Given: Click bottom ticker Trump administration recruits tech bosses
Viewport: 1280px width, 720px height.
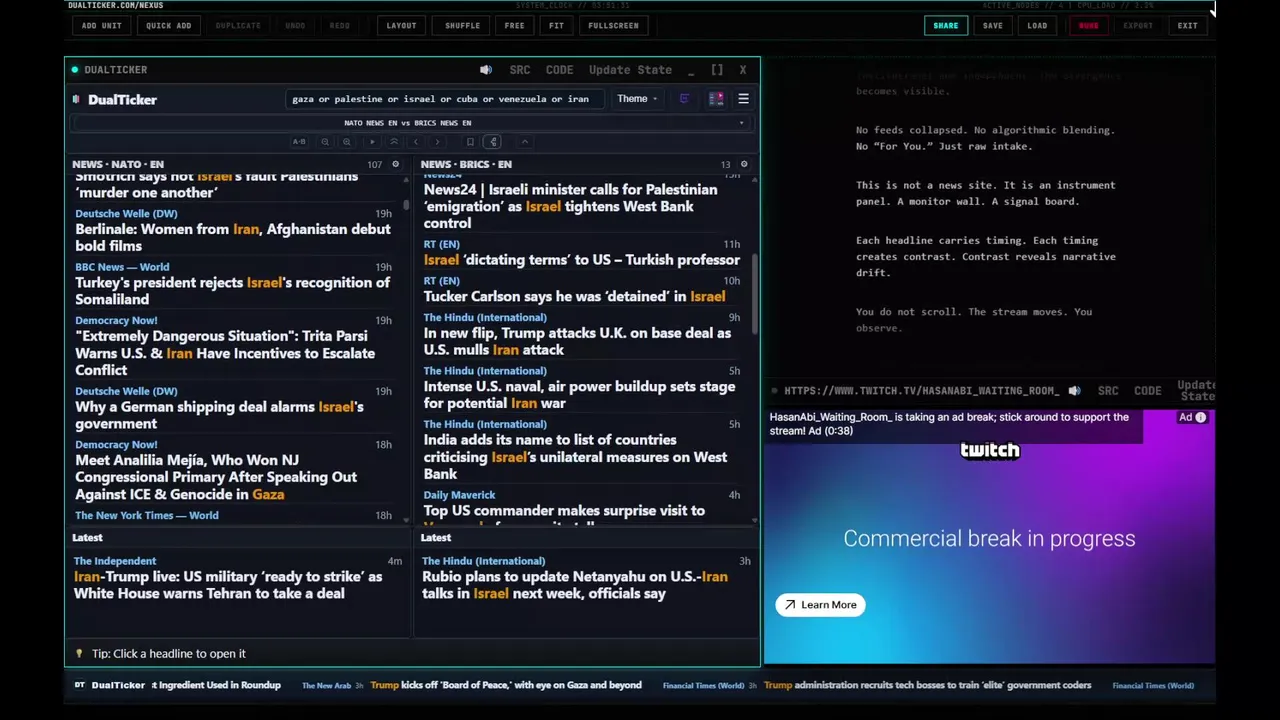Looking at the screenshot, I should [x=927, y=686].
